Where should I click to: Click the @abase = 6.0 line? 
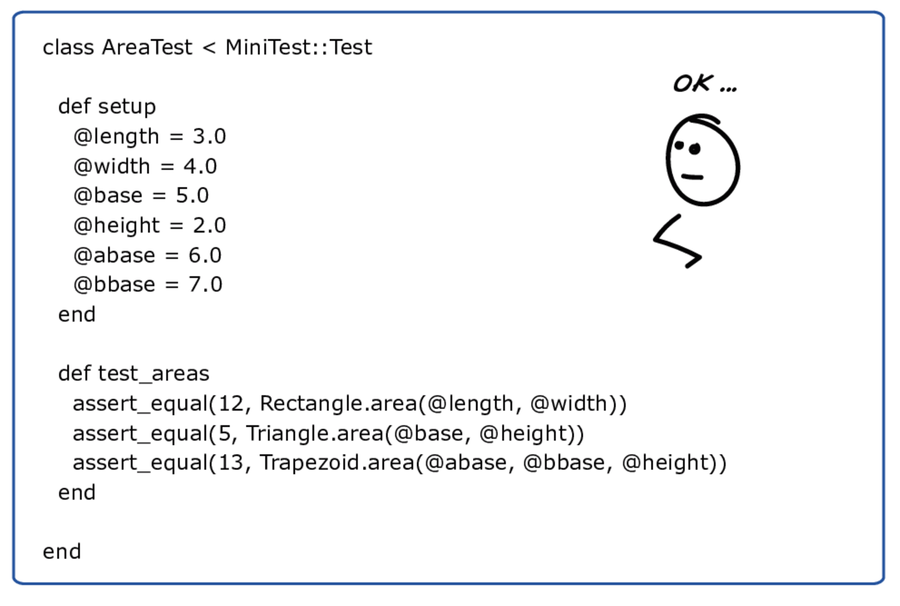pos(147,255)
